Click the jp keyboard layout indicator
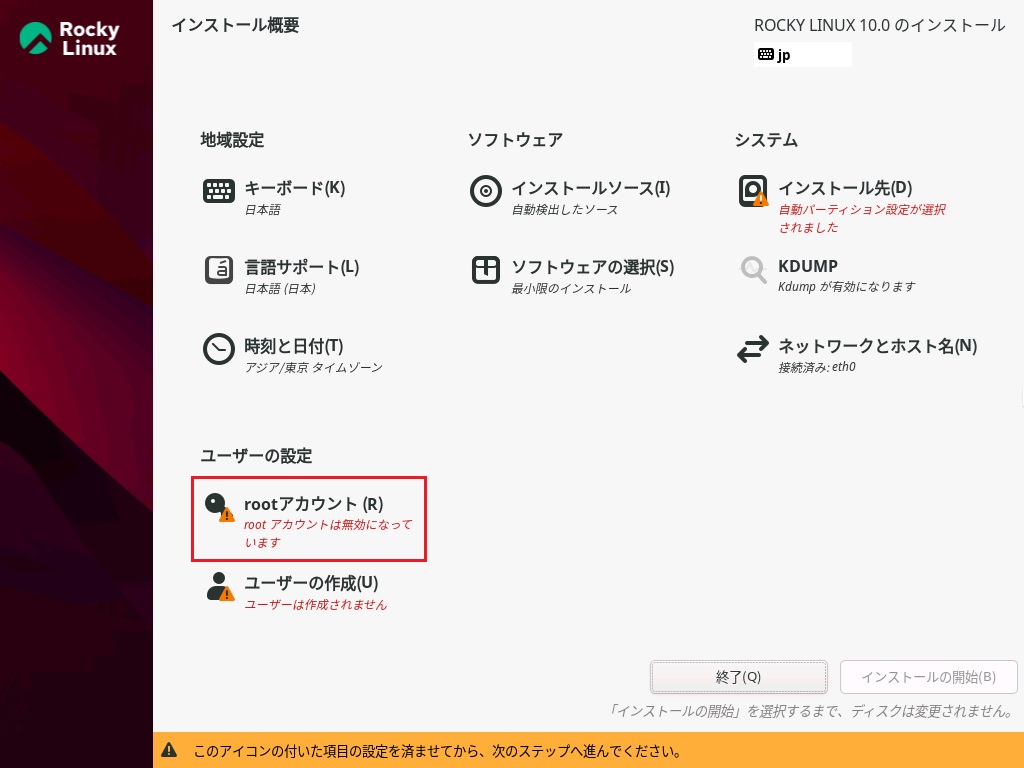 [x=802, y=55]
